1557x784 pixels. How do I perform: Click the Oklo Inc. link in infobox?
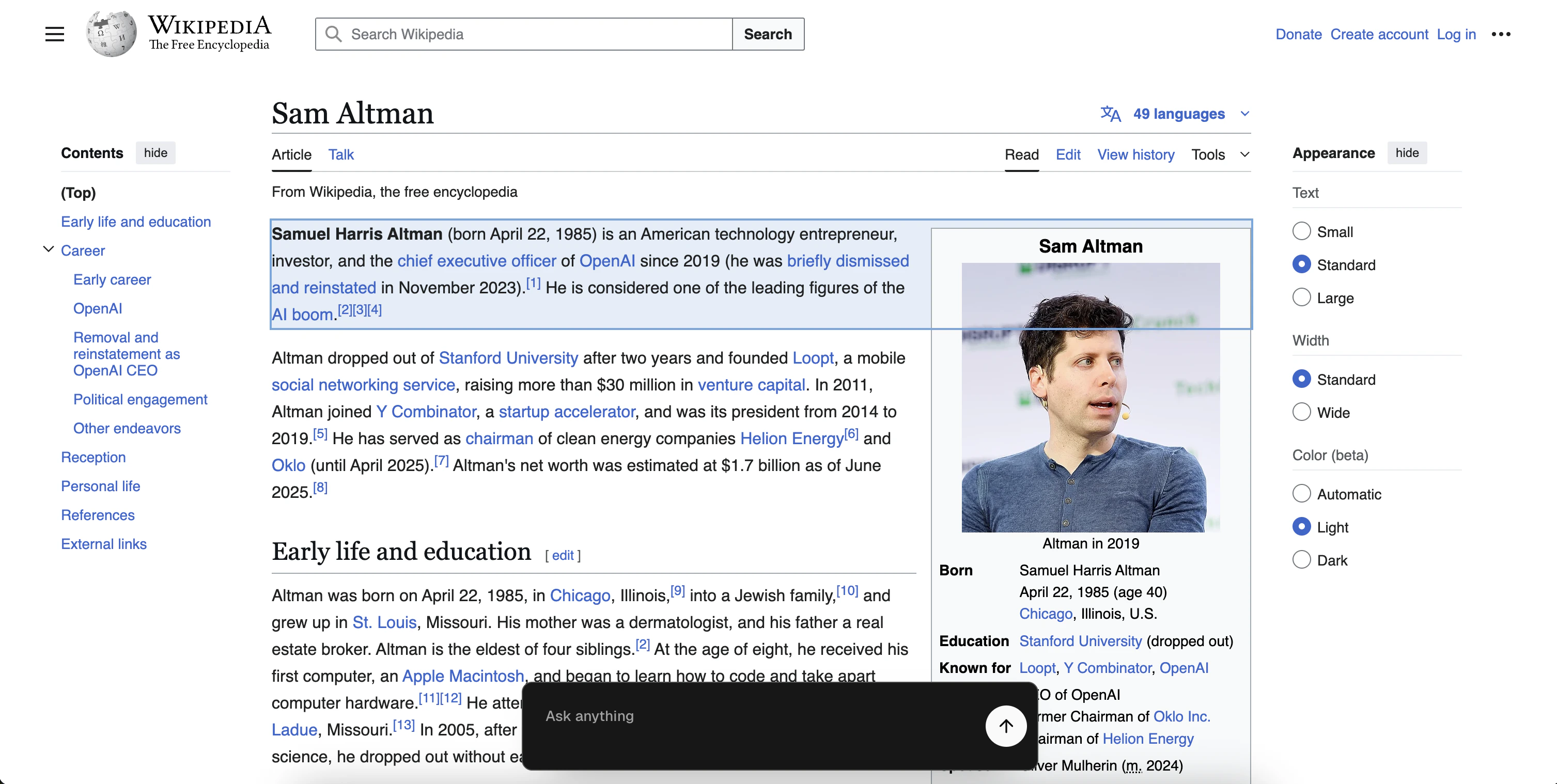coord(1181,717)
